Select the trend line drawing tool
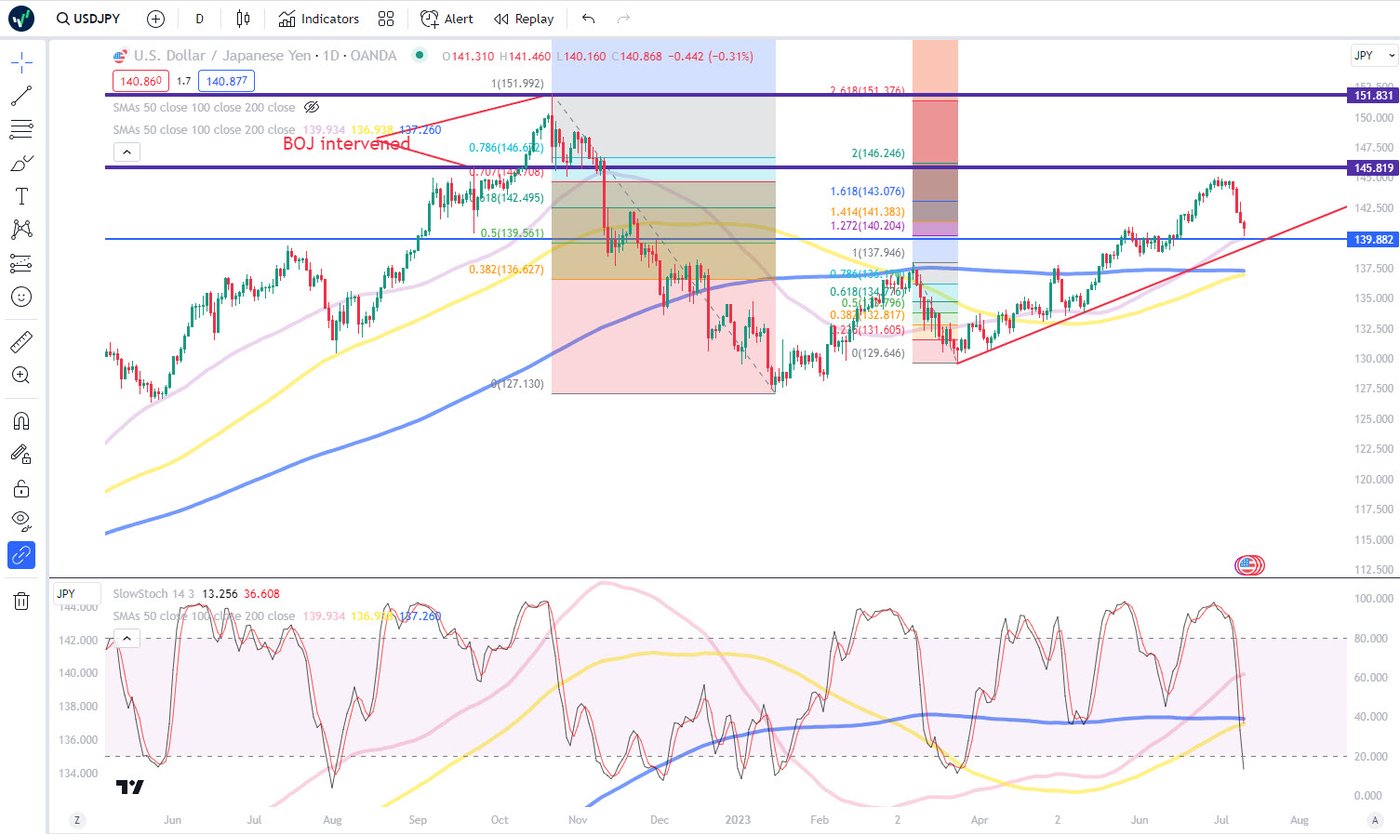This screenshot has width=1400, height=834. coord(21,96)
